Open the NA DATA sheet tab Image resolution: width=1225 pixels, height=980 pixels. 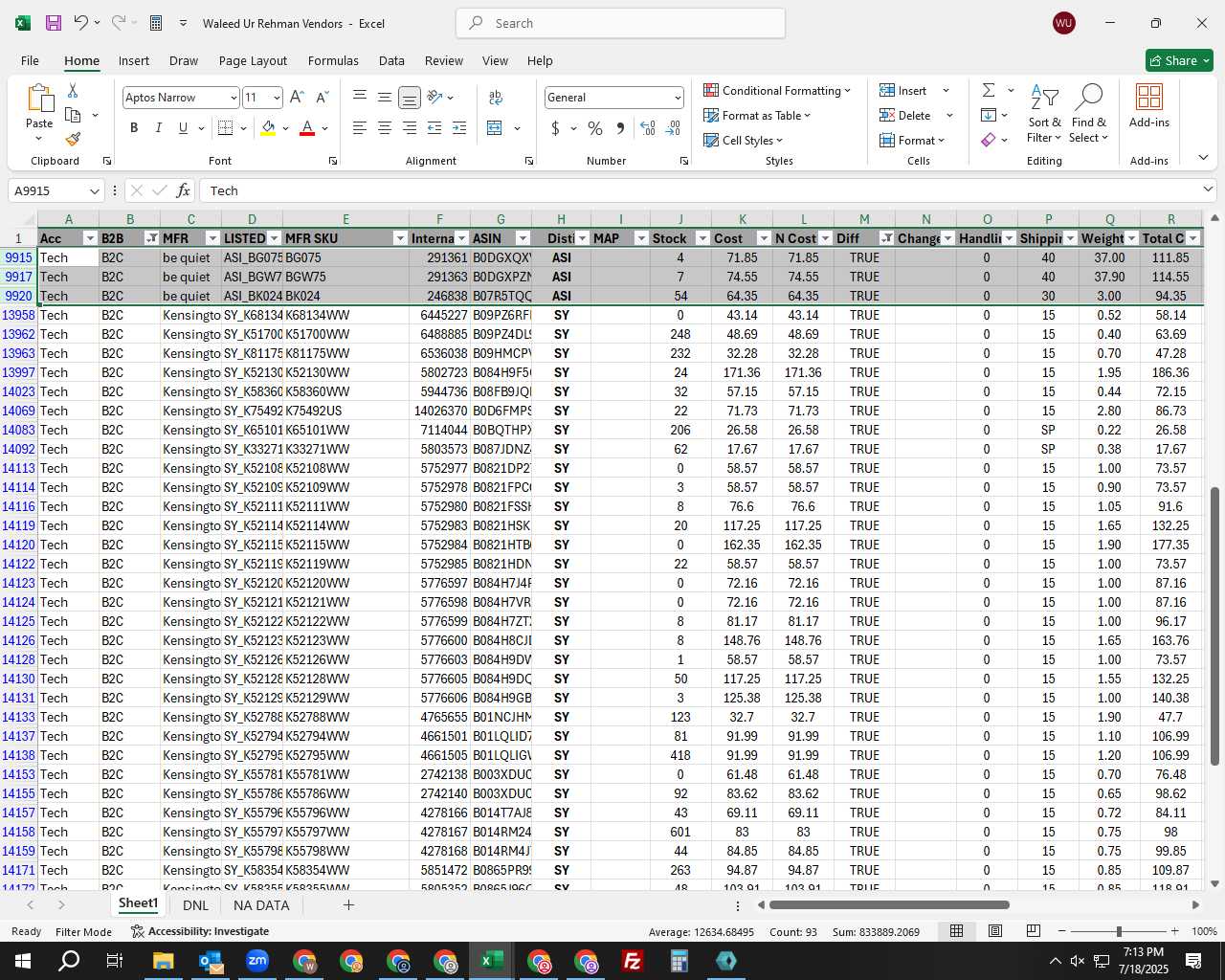[261, 904]
